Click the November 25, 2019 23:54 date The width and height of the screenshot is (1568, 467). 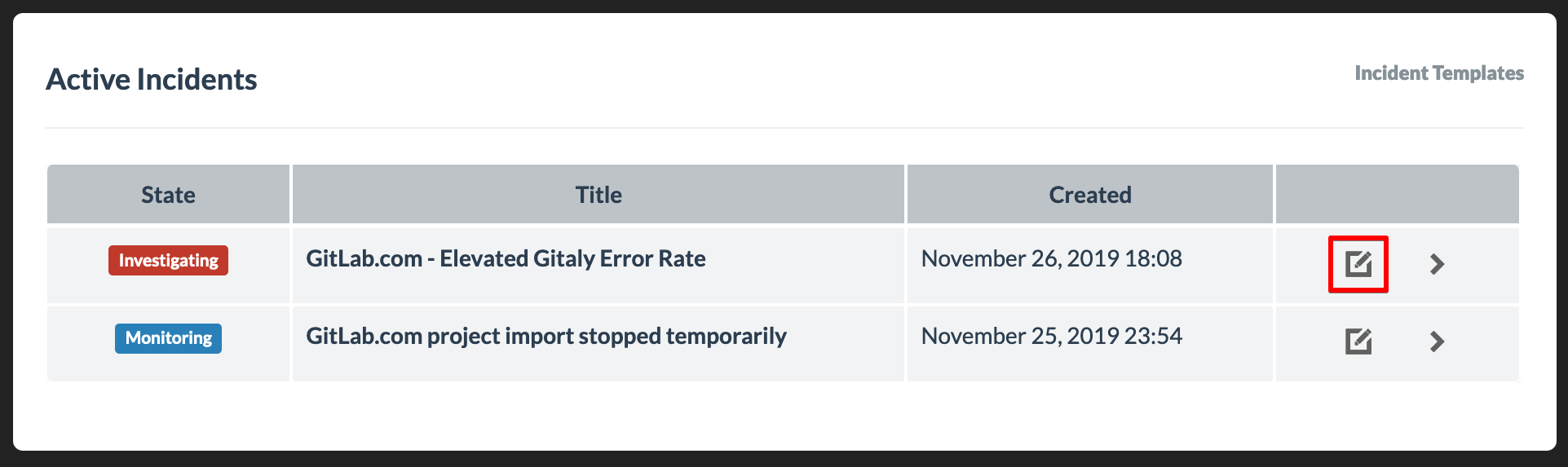pyautogui.click(x=1051, y=337)
